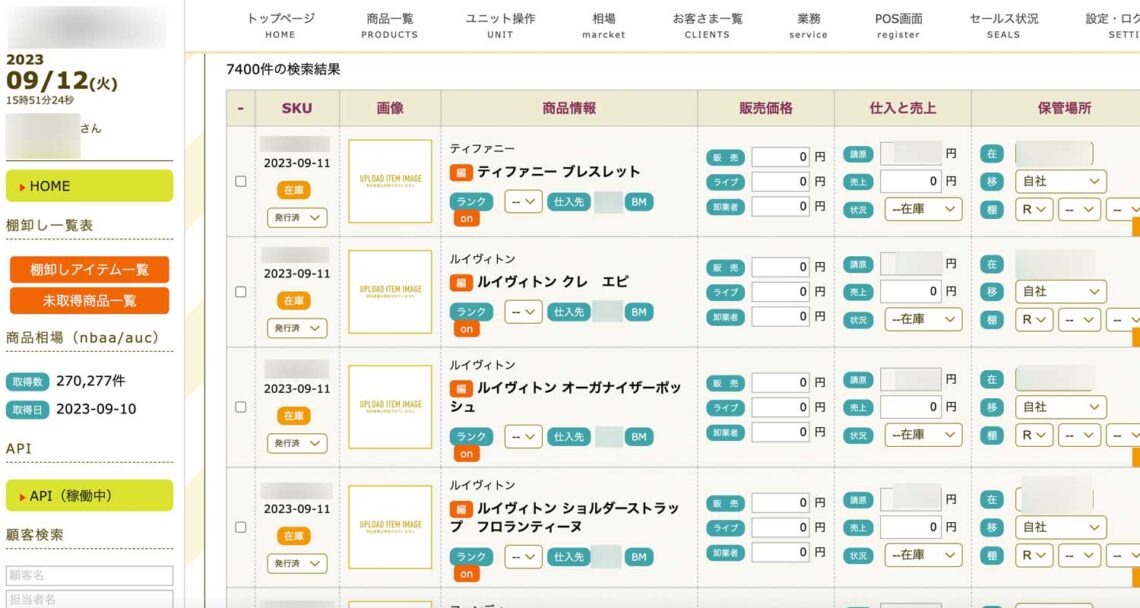Open the 商品一覧 PRODUCTS menu
This screenshot has height=608, width=1140.
tap(390, 25)
